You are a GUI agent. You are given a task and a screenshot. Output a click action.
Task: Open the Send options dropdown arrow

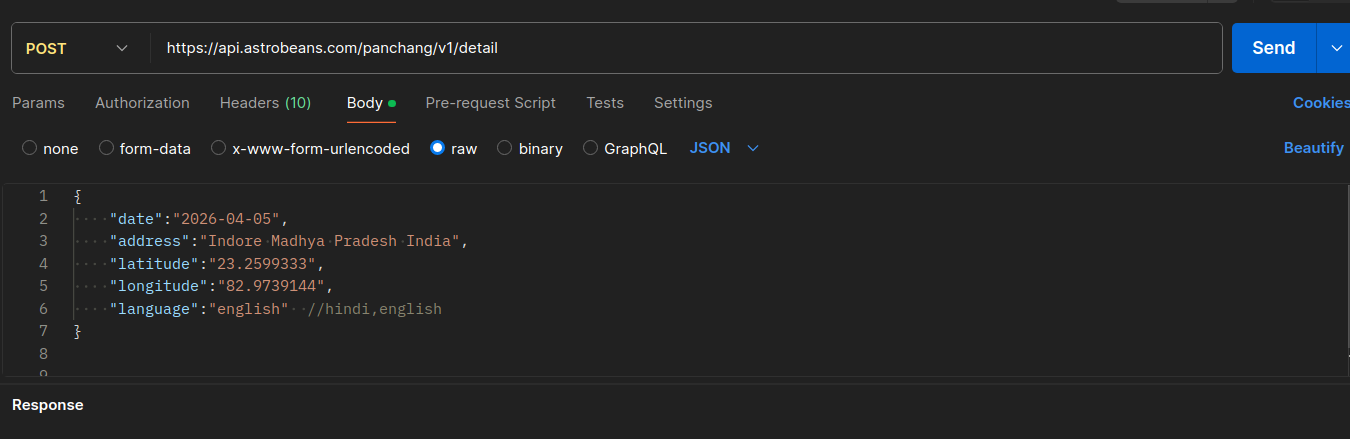tap(1336, 48)
